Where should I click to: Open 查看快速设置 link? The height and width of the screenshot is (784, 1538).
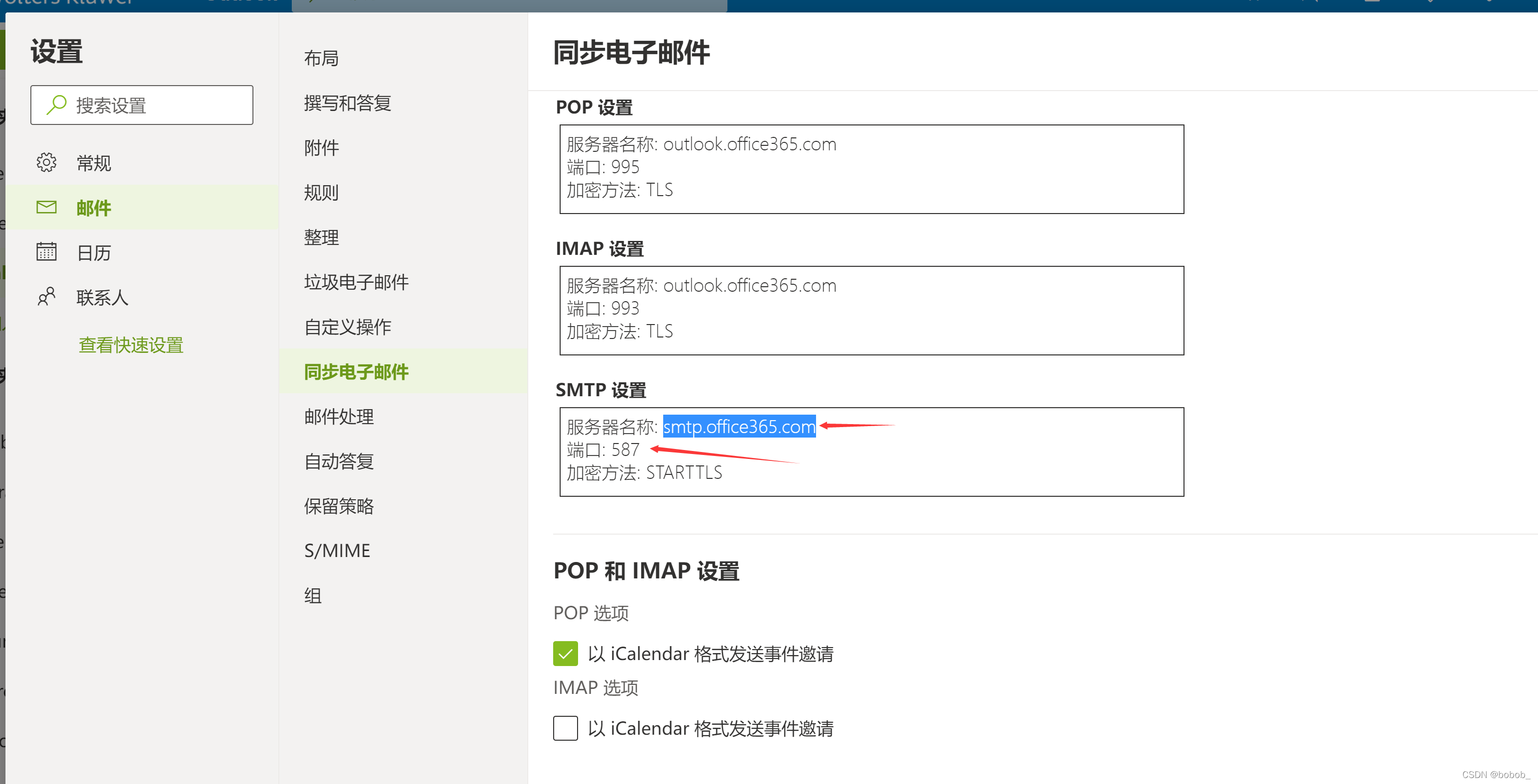coord(131,345)
